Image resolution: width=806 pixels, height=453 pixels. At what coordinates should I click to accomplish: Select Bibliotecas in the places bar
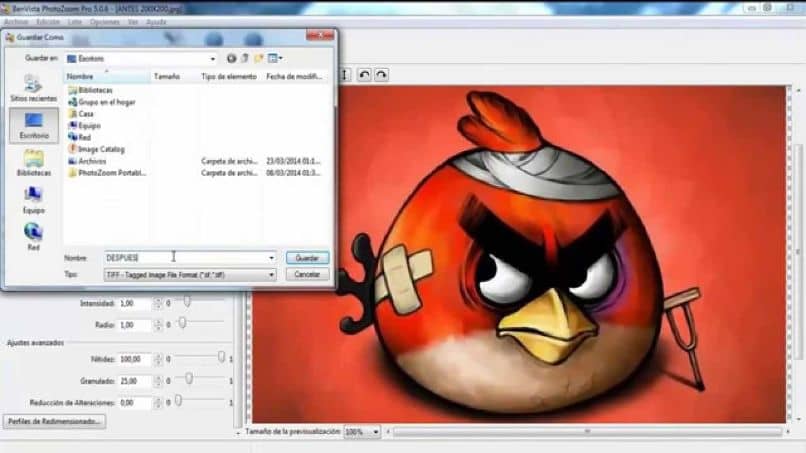[33, 163]
